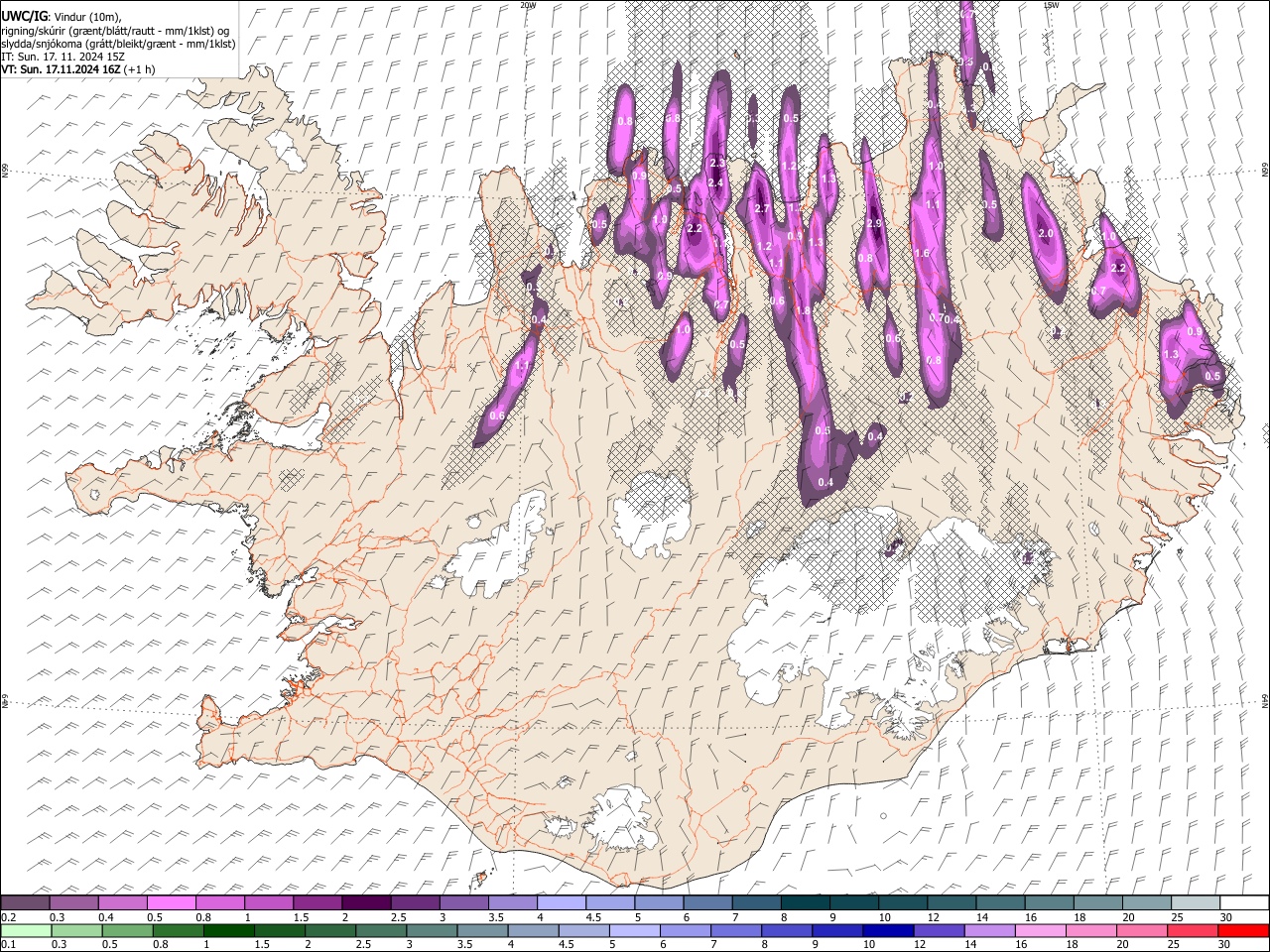1270x952 pixels.
Task: Pick the upper scale swatch starting at 0.2
Action: pos(25,903)
